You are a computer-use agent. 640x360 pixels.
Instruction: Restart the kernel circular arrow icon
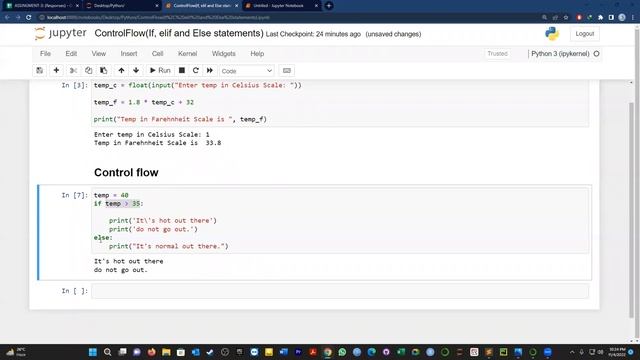coord(196,71)
